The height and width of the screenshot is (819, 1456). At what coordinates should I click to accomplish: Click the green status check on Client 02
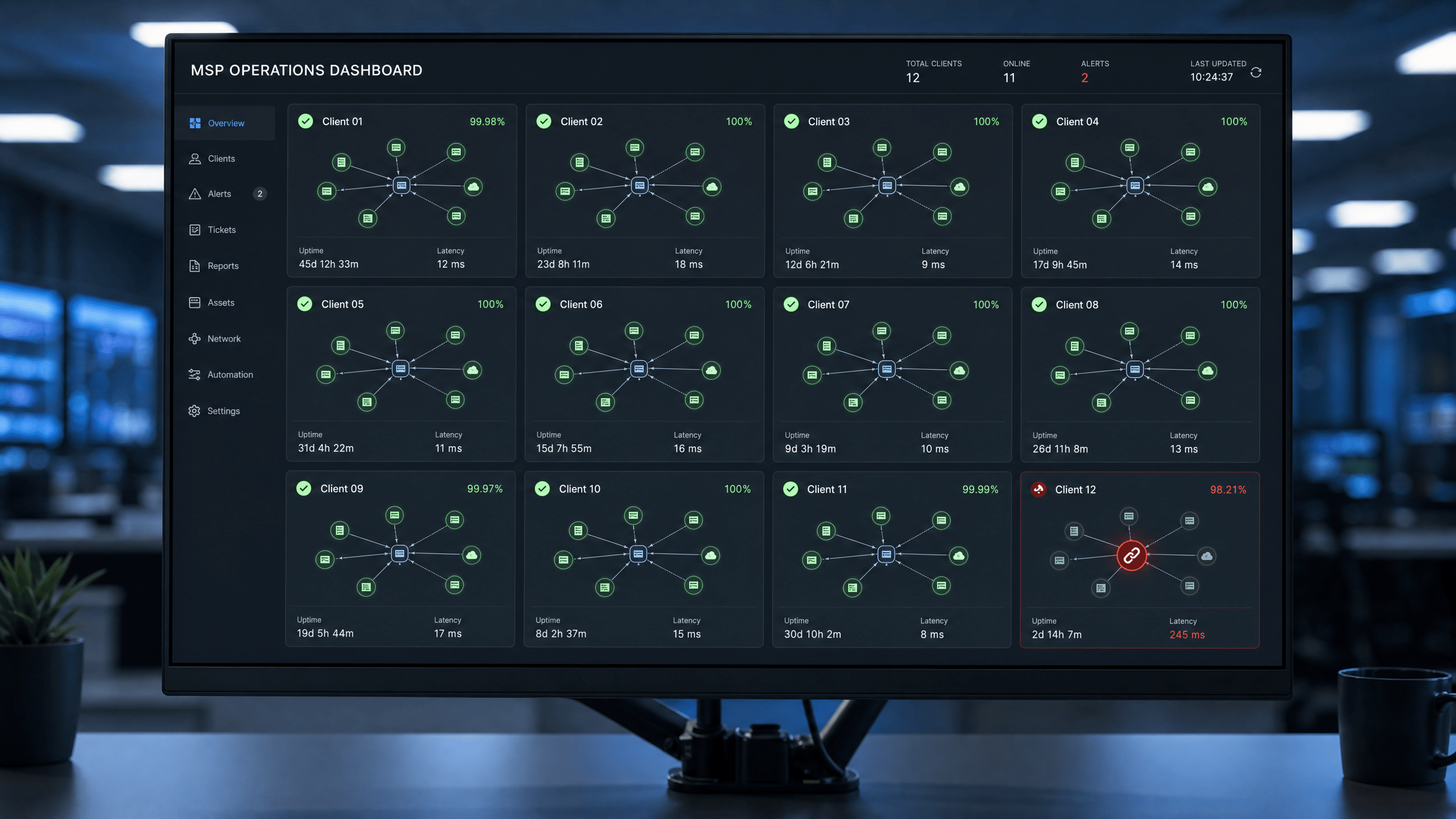(x=544, y=121)
